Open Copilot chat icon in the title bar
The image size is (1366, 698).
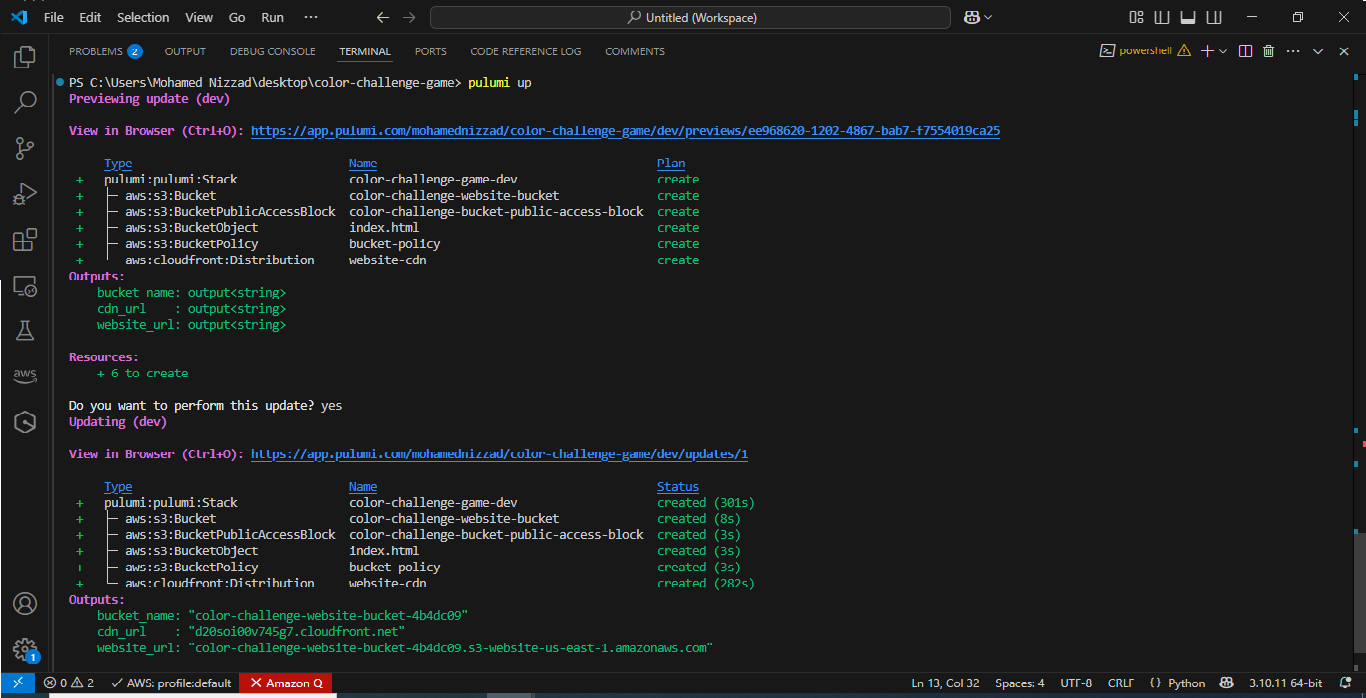(x=971, y=17)
